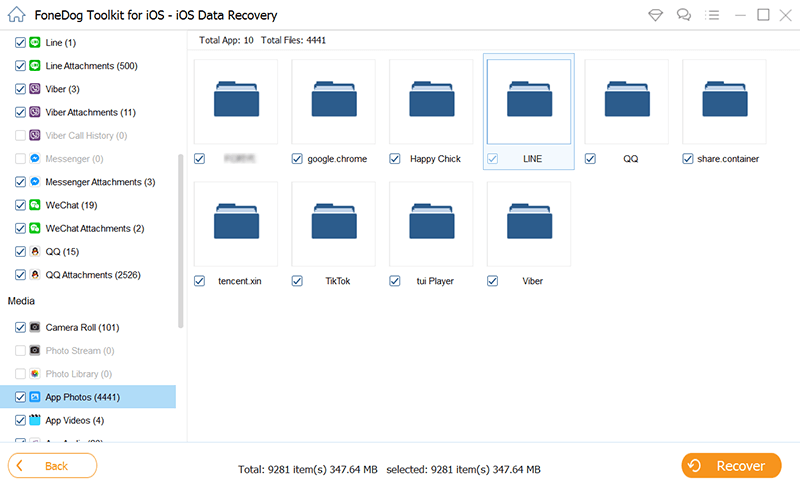
Task: Click the Viber icon in sidebar
Action: pyautogui.click(x=35, y=89)
